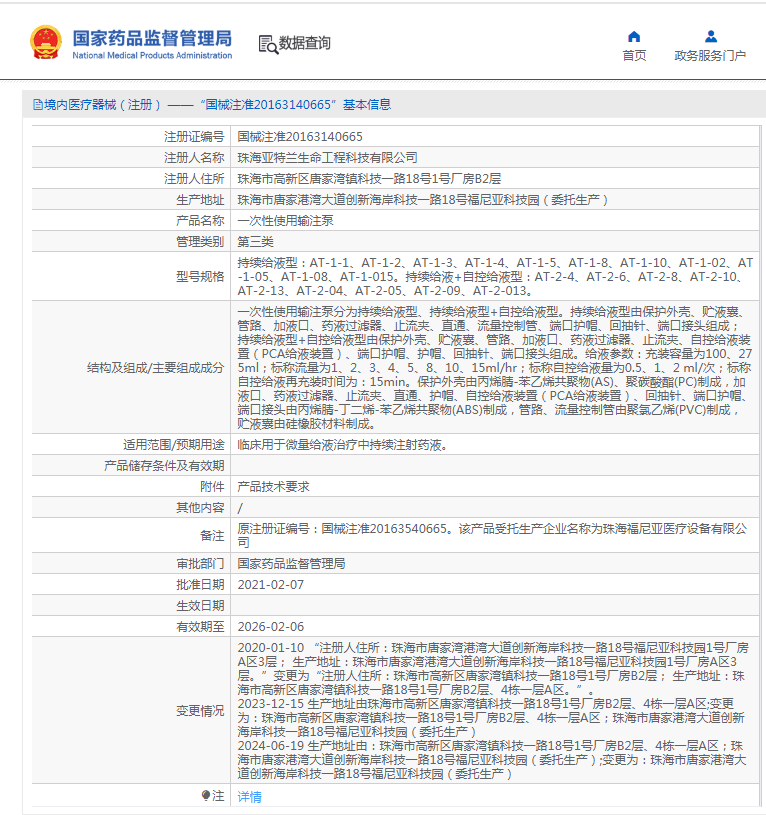Image resolution: width=766 pixels, height=815 pixels.
Task: Click the 数据查询 heading text
Action: click(305, 43)
